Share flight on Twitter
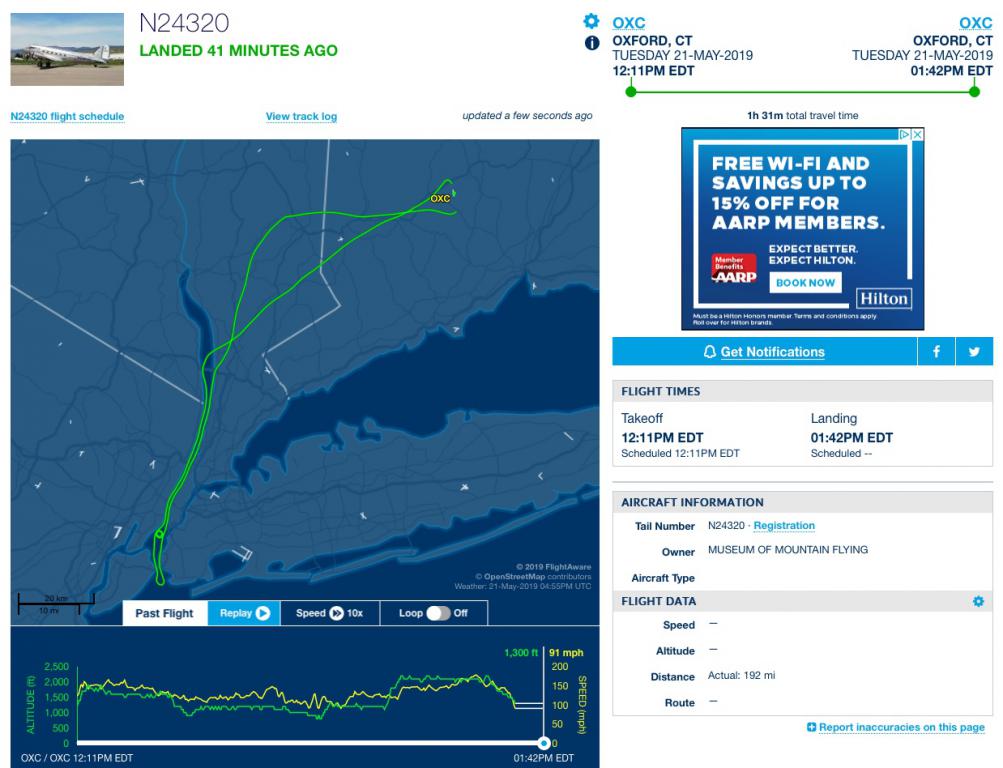 pos(974,352)
